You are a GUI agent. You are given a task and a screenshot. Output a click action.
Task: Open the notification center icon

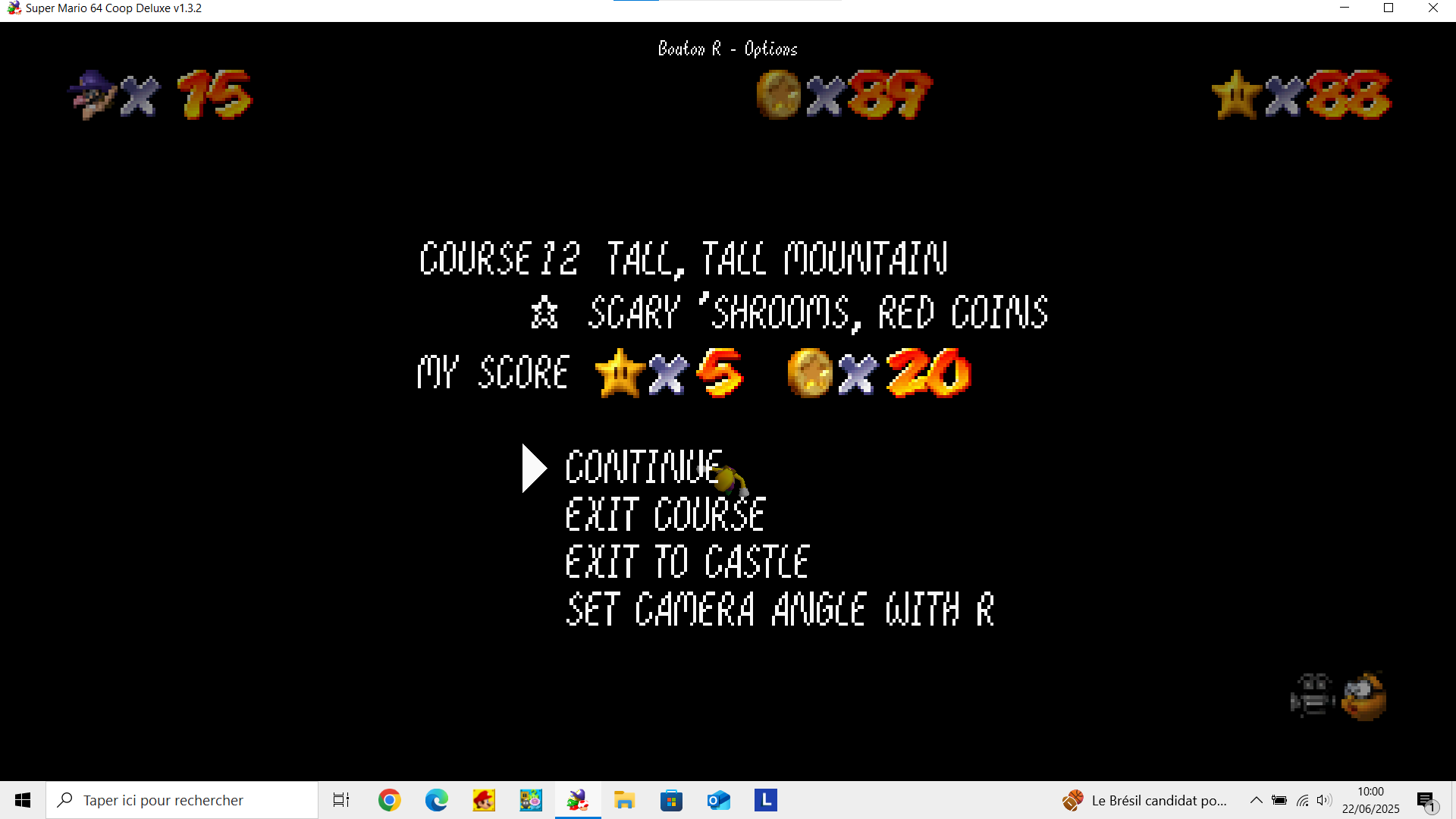pos(1426,800)
